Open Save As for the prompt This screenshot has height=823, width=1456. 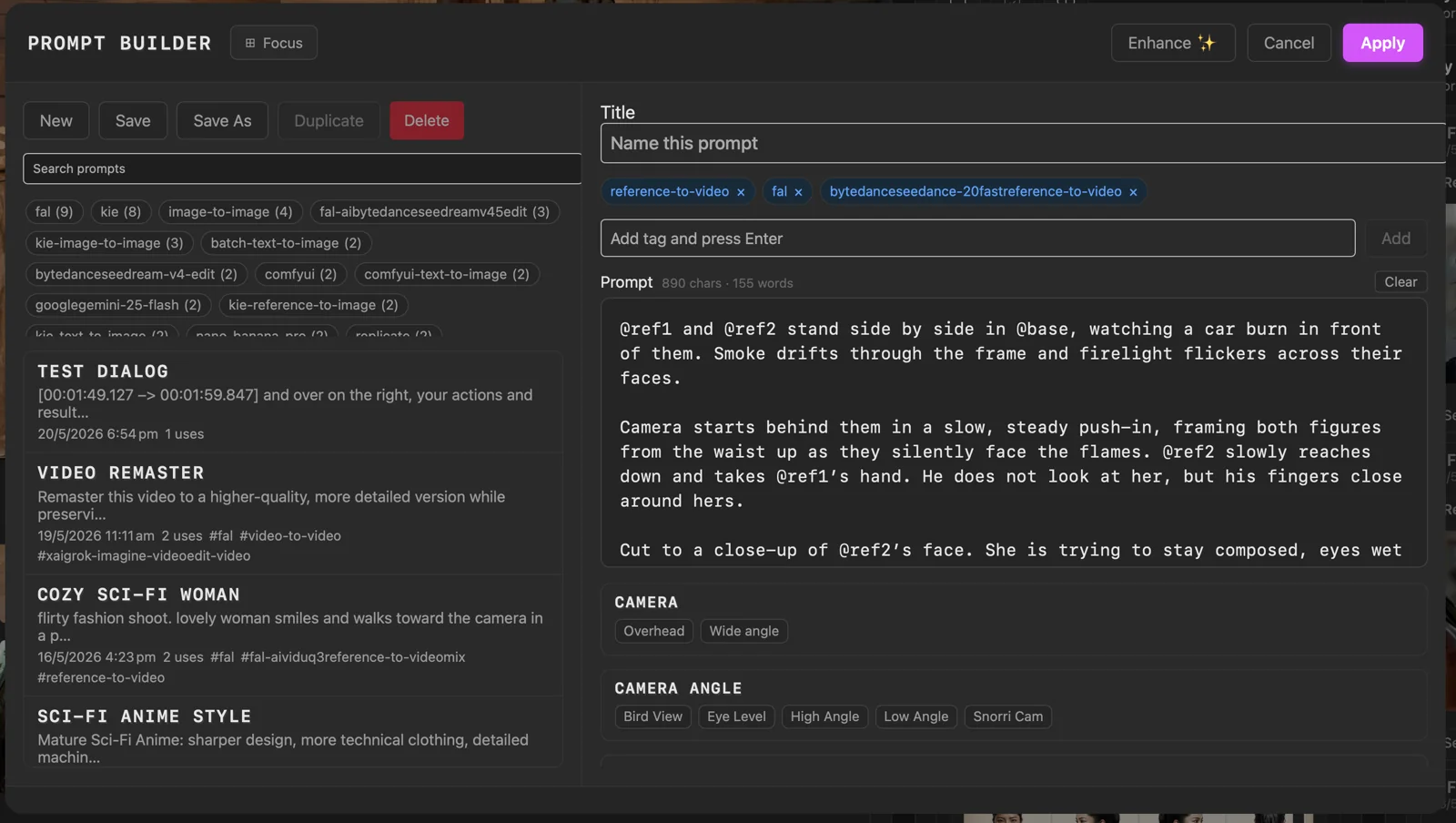pos(222,120)
